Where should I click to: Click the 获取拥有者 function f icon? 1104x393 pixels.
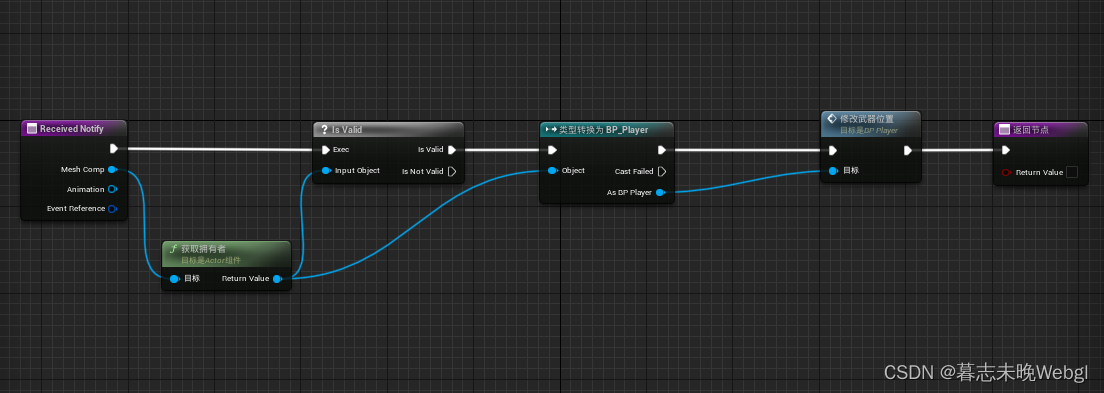174,249
